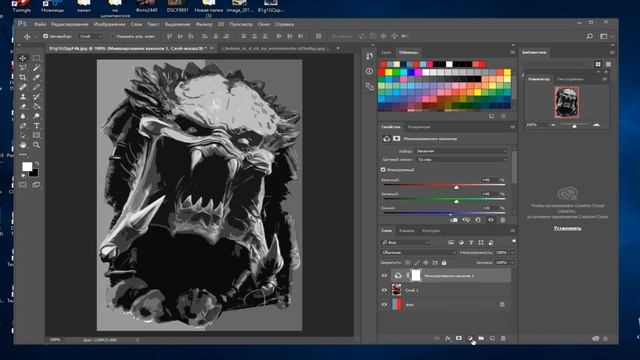Select the Healing Brush tool
The width and height of the screenshot is (640, 360).
click(x=23, y=87)
